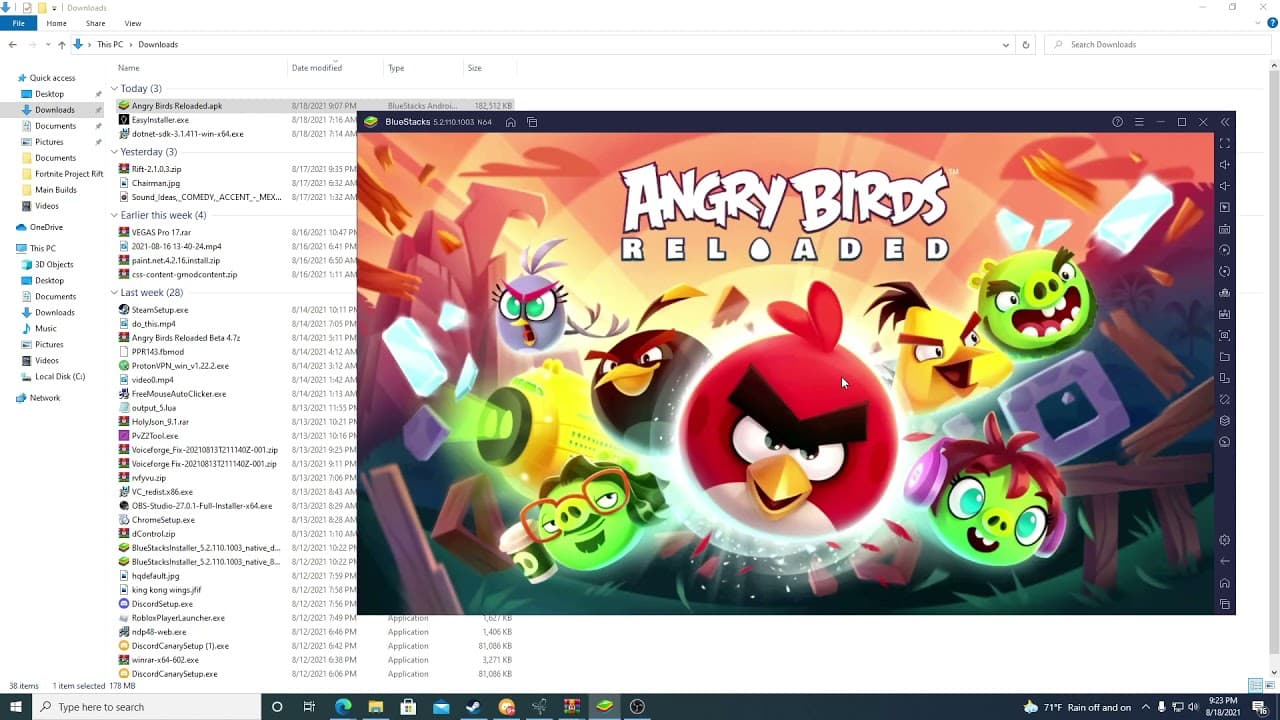This screenshot has width=1280, height=720.
Task: Select VEGAS Pro 17.rar file
Action: pyautogui.click(x=161, y=232)
